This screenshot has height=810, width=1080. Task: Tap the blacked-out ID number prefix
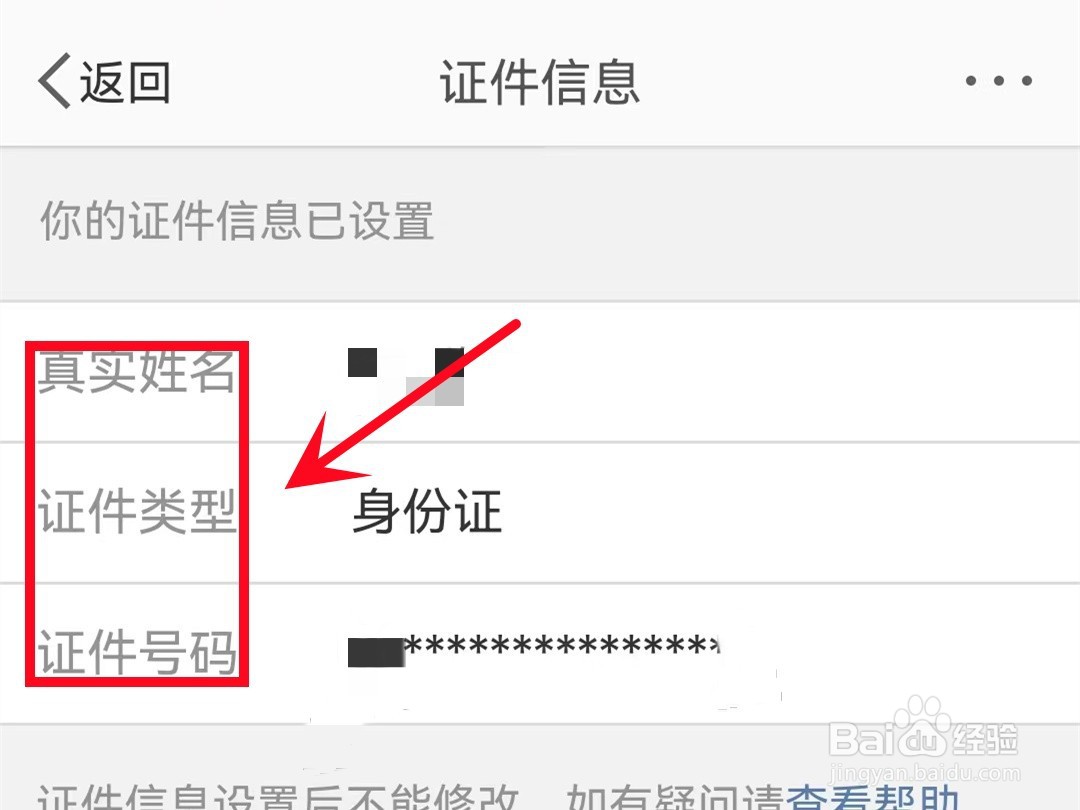tap(375, 652)
